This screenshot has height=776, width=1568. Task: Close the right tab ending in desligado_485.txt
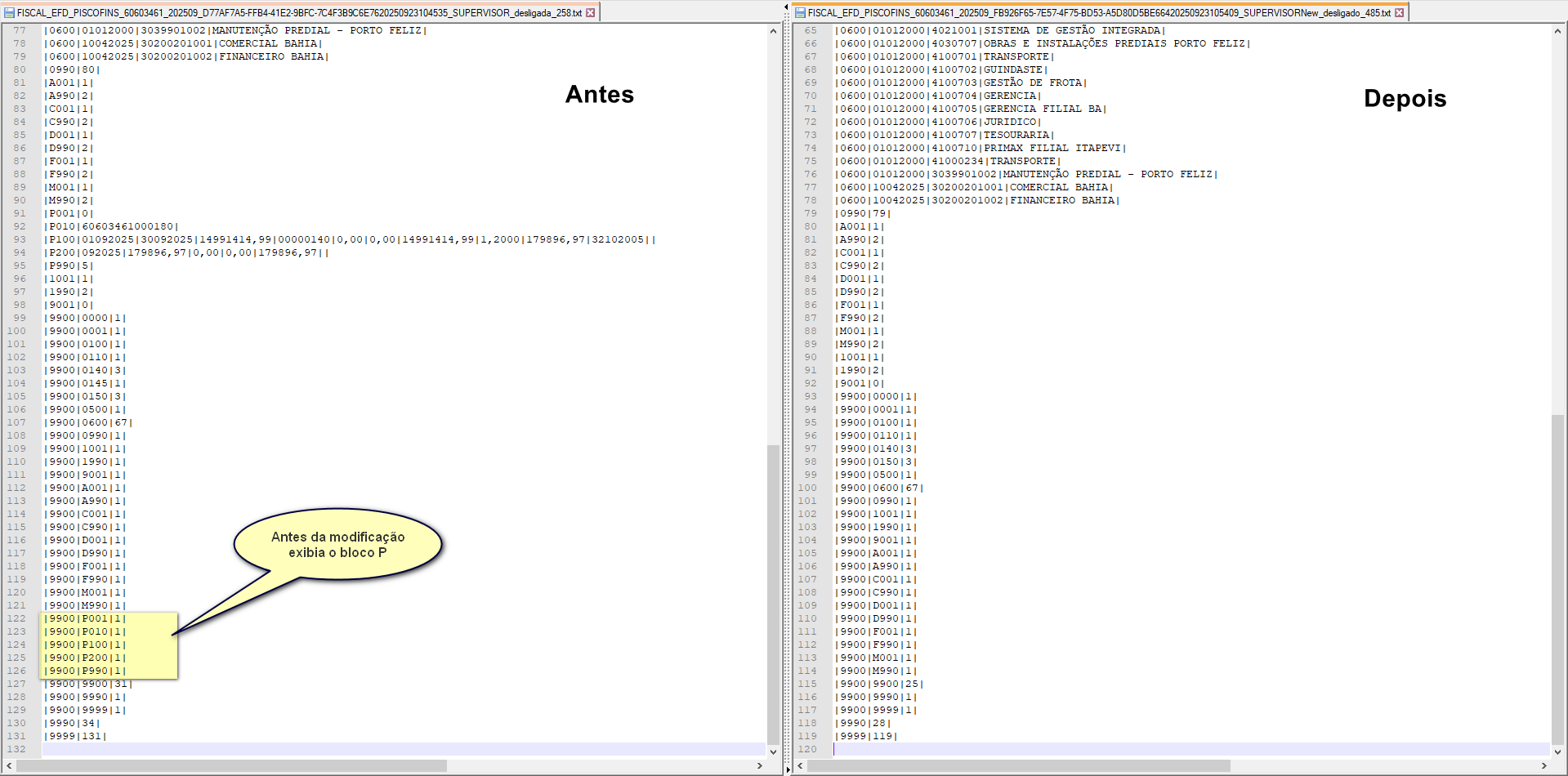tap(1399, 13)
